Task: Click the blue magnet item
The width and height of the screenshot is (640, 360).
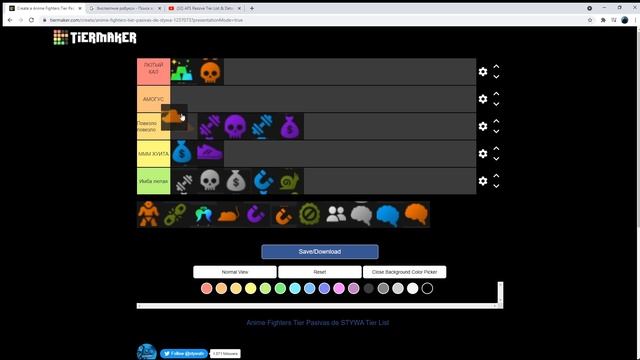Action: click(263, 181)
